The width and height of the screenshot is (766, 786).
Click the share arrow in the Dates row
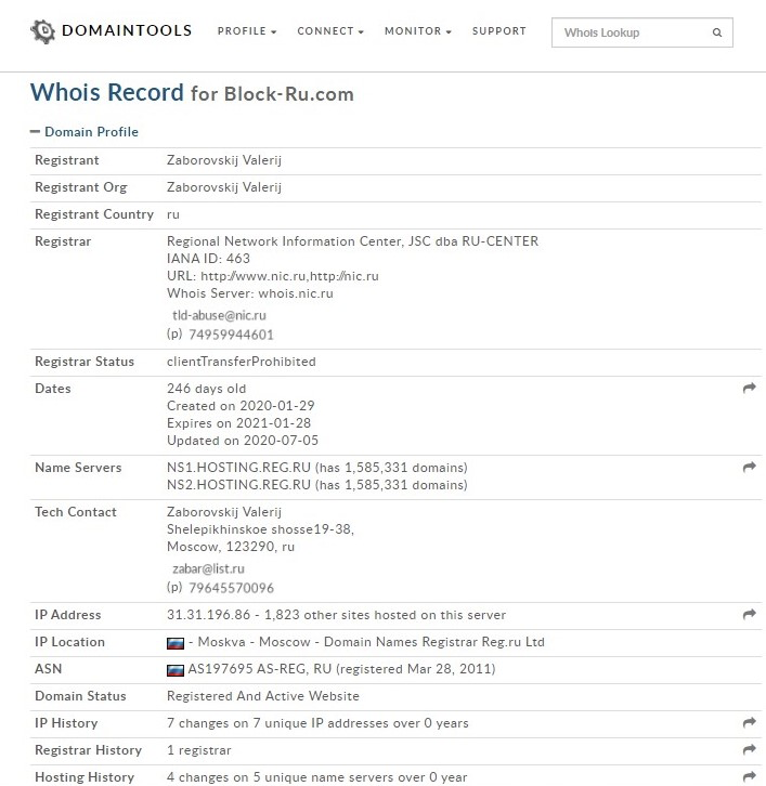click(749, 388)
